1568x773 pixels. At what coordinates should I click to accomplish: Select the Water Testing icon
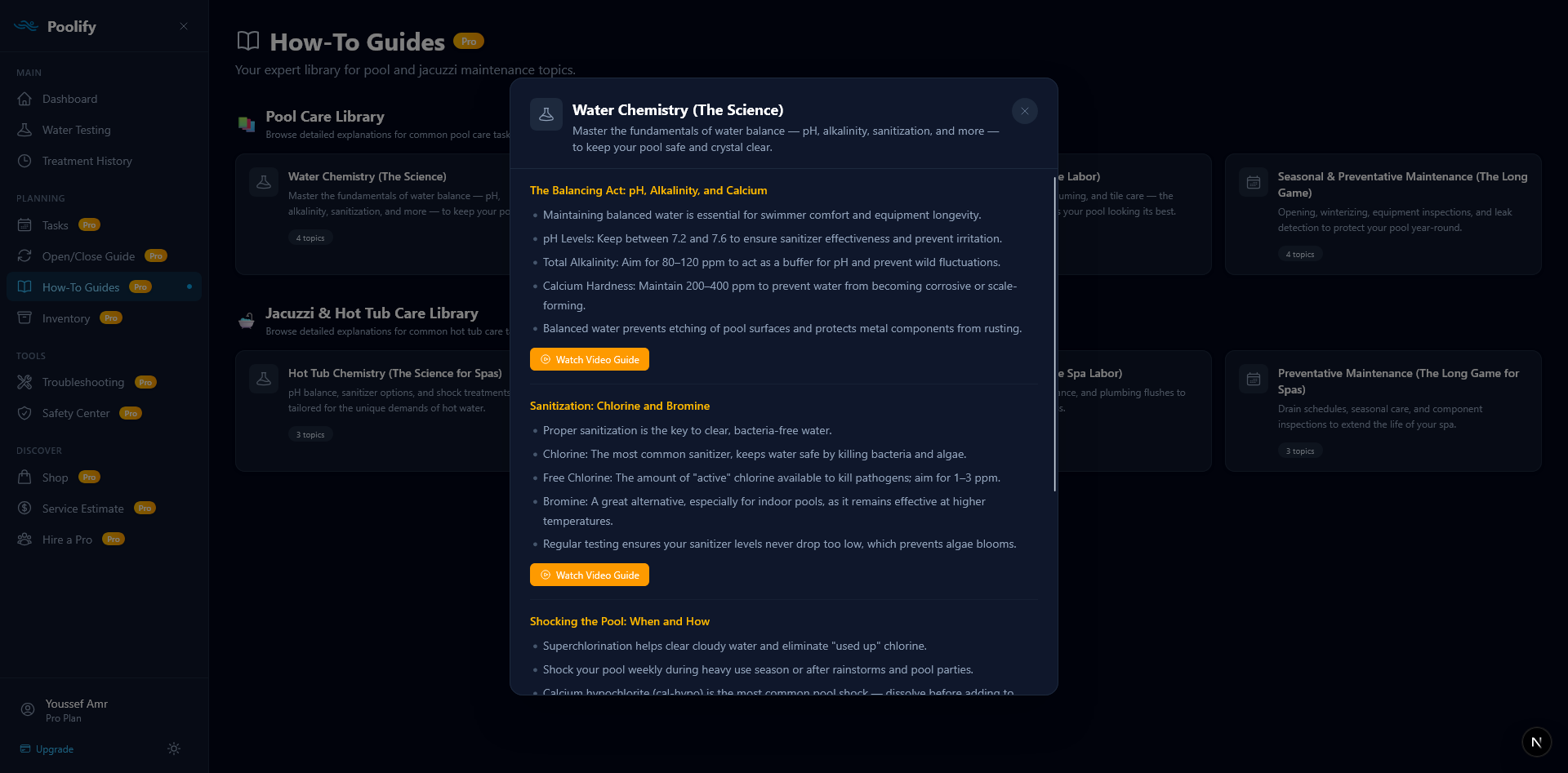click(x=27, y=130)
